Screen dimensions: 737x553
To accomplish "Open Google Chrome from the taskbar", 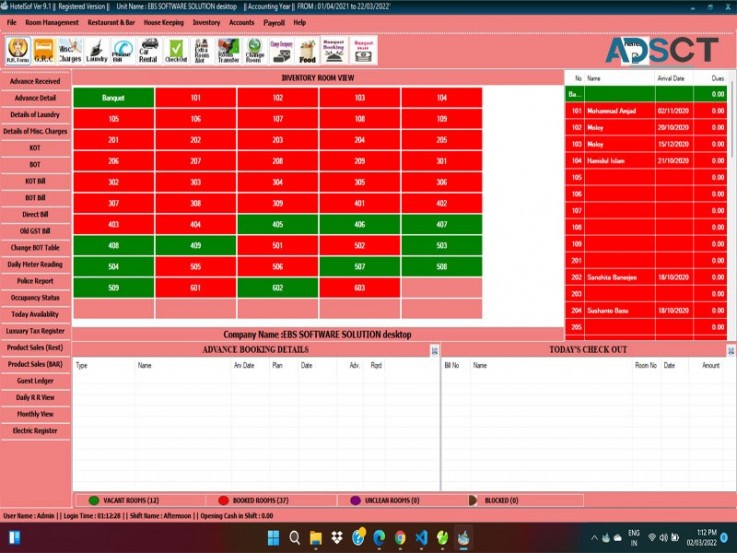I will [400, 537].
